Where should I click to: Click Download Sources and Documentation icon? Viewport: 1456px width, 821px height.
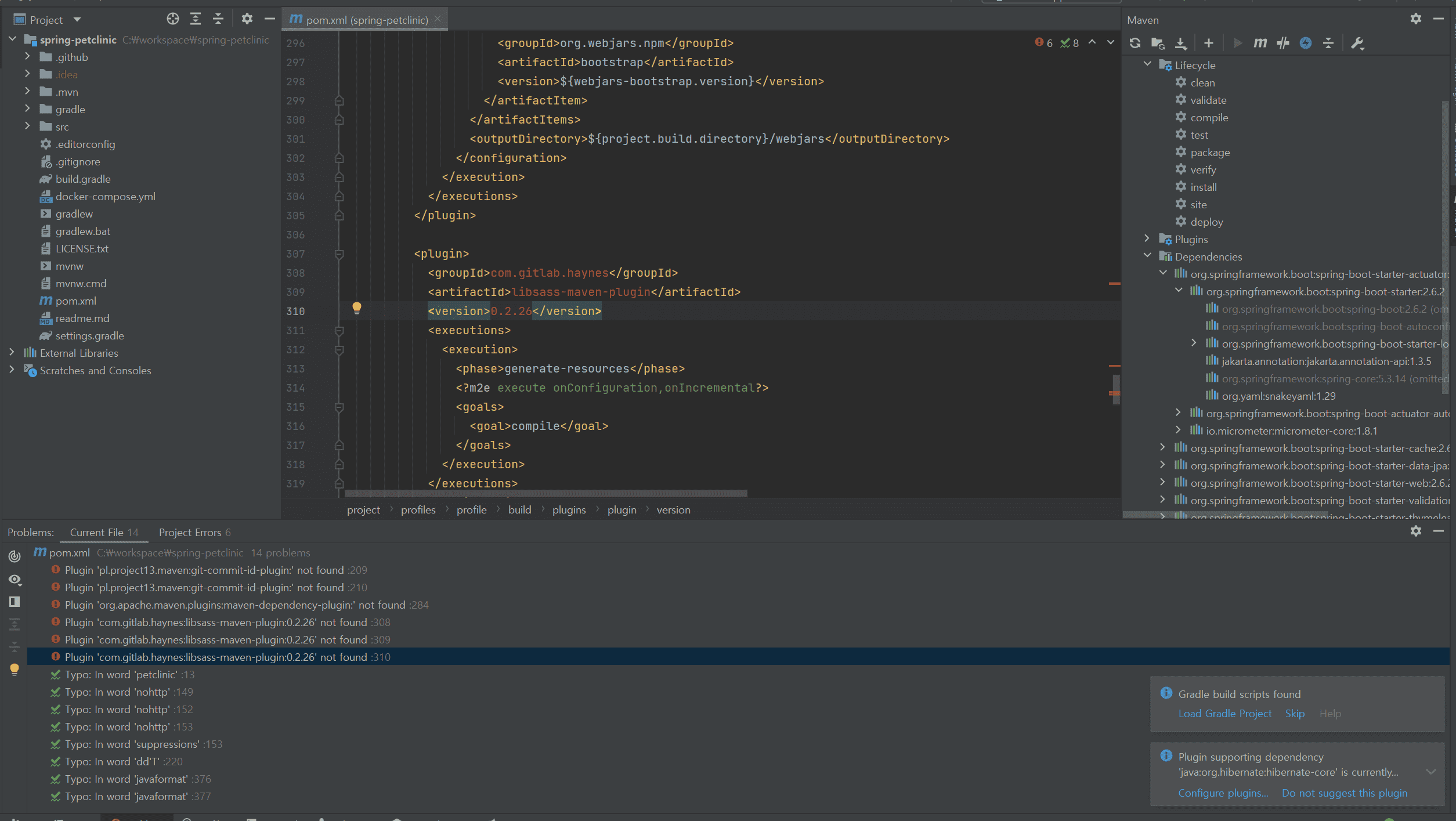click(x=1180, y=43)
